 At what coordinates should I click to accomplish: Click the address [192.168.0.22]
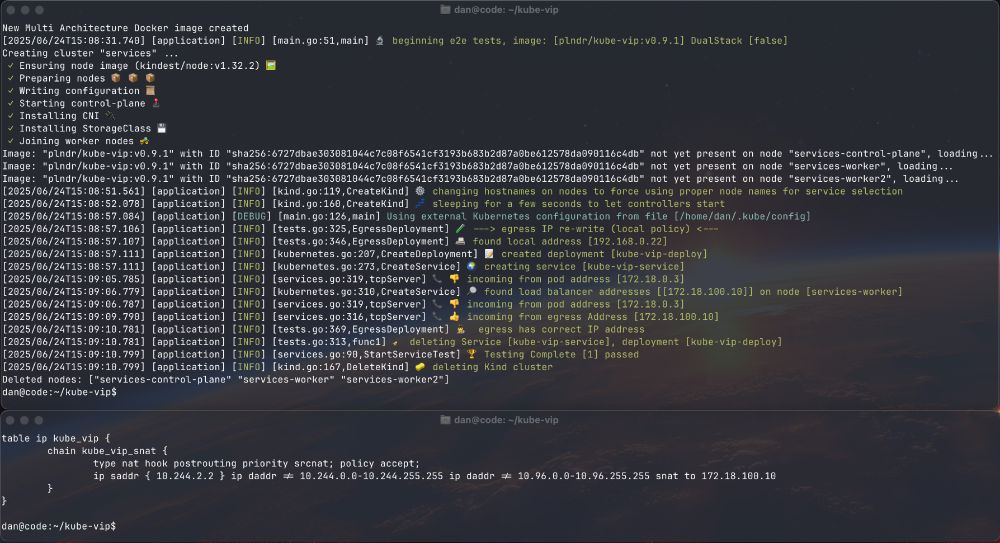[x=627, y=241]
